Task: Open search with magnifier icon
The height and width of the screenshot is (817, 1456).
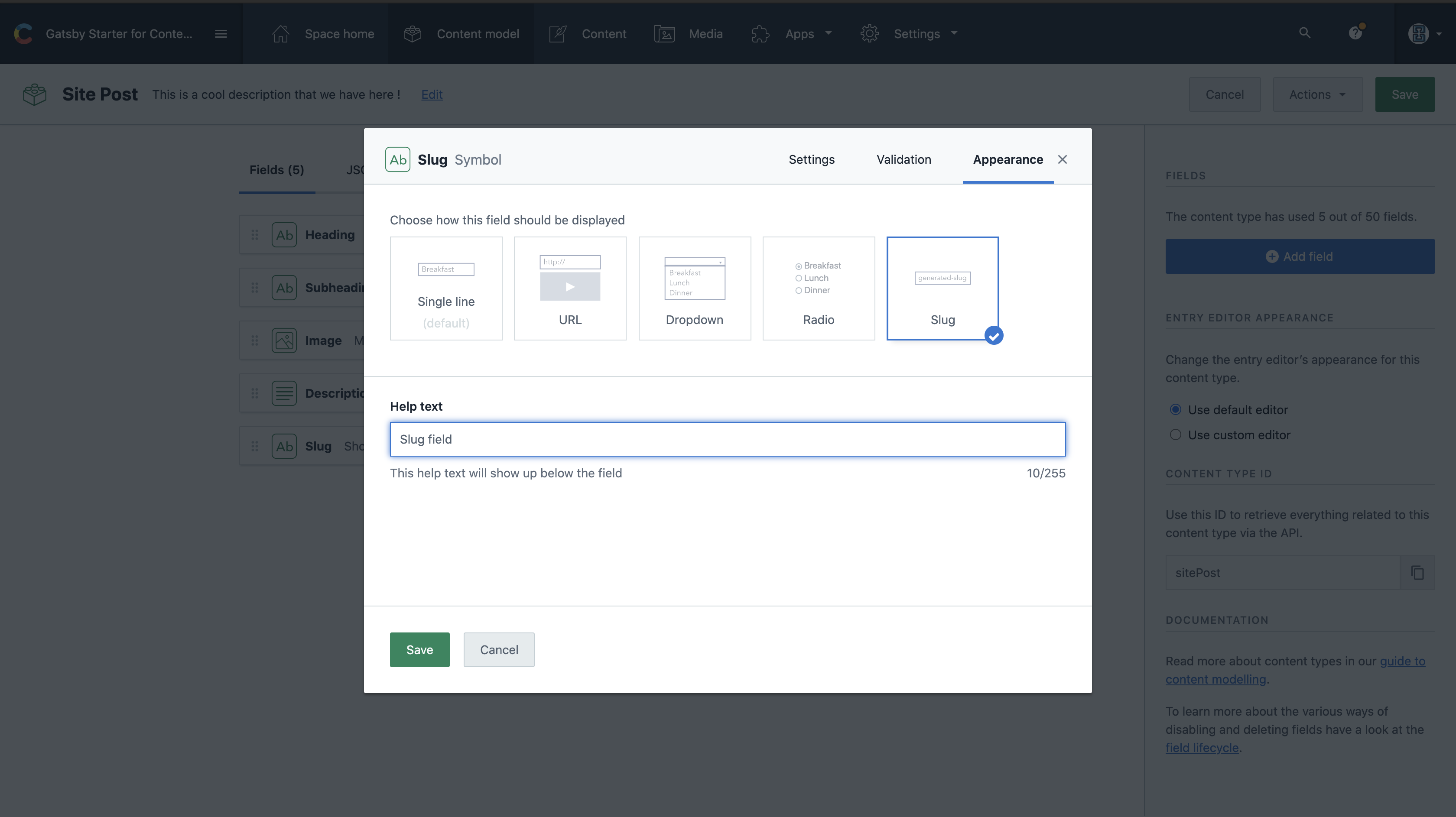Action: (1304, 33)
